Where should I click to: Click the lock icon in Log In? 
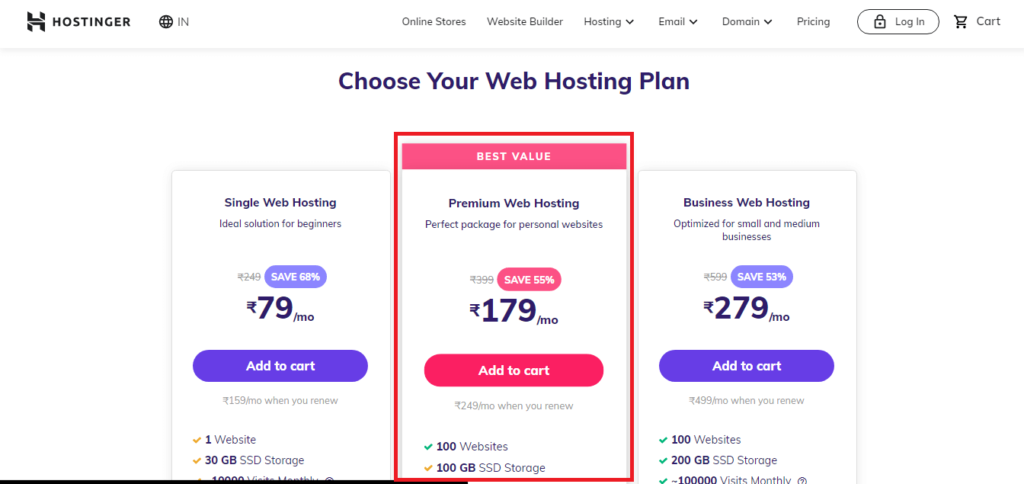(880, 22)
